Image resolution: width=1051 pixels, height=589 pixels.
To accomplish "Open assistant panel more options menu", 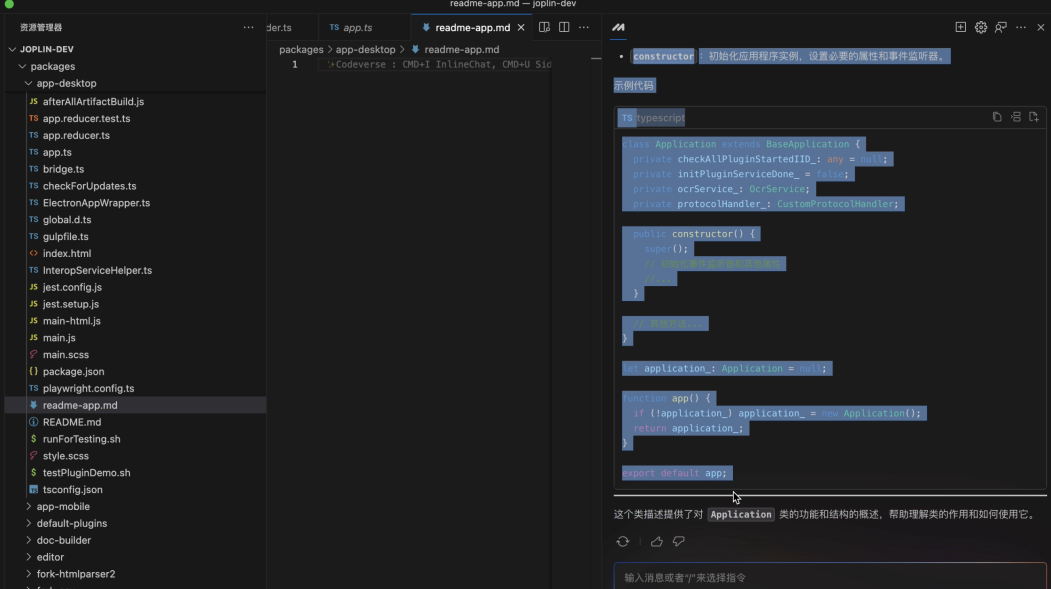I will coord(1021,27).
